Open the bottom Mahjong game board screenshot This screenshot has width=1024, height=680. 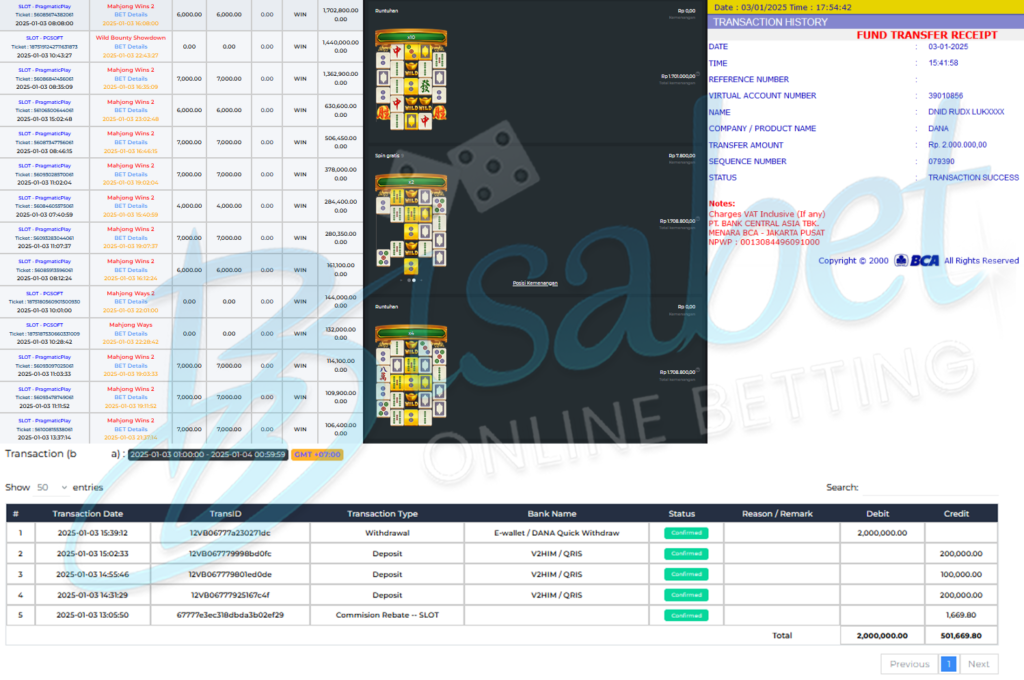(411, 376)
